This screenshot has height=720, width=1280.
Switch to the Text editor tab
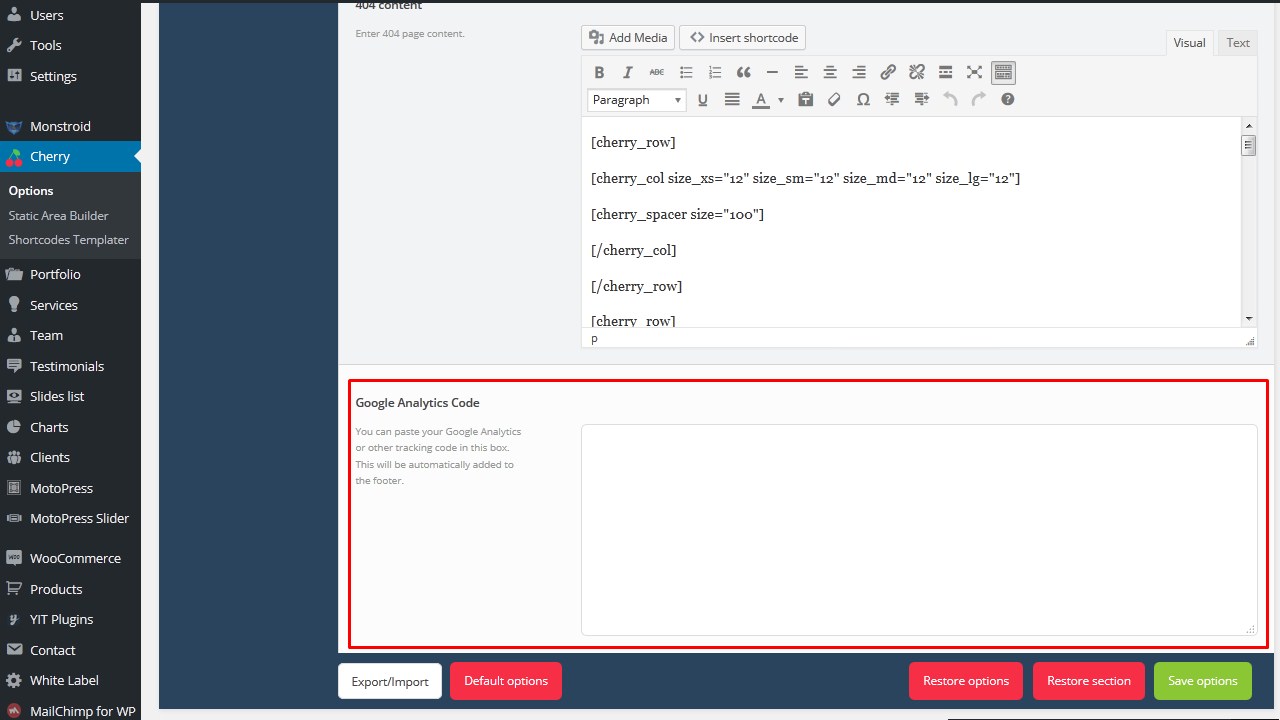[1238, 42]
